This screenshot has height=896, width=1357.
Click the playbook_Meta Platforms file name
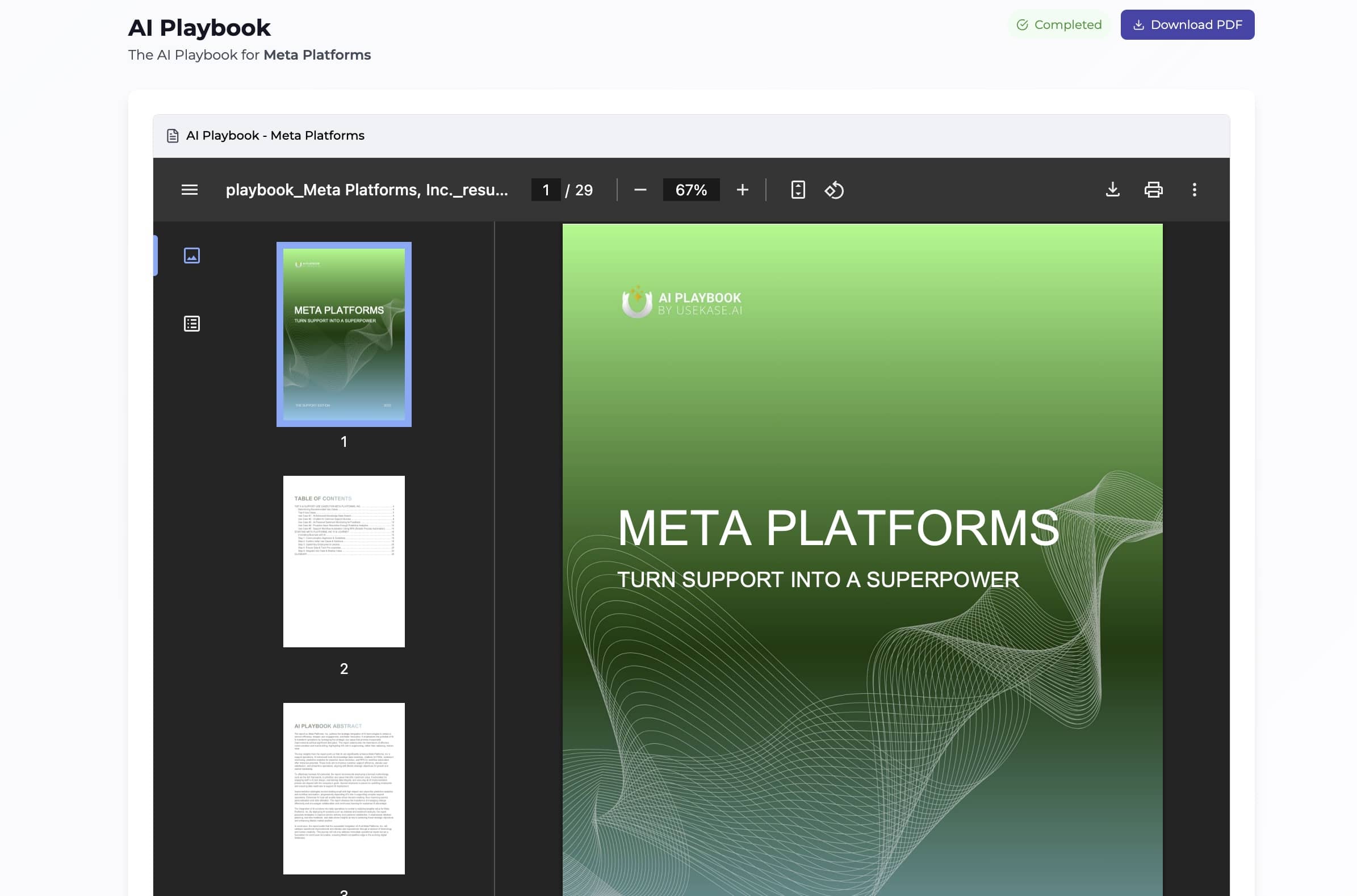pyautogui.click(x=367, y=190)
